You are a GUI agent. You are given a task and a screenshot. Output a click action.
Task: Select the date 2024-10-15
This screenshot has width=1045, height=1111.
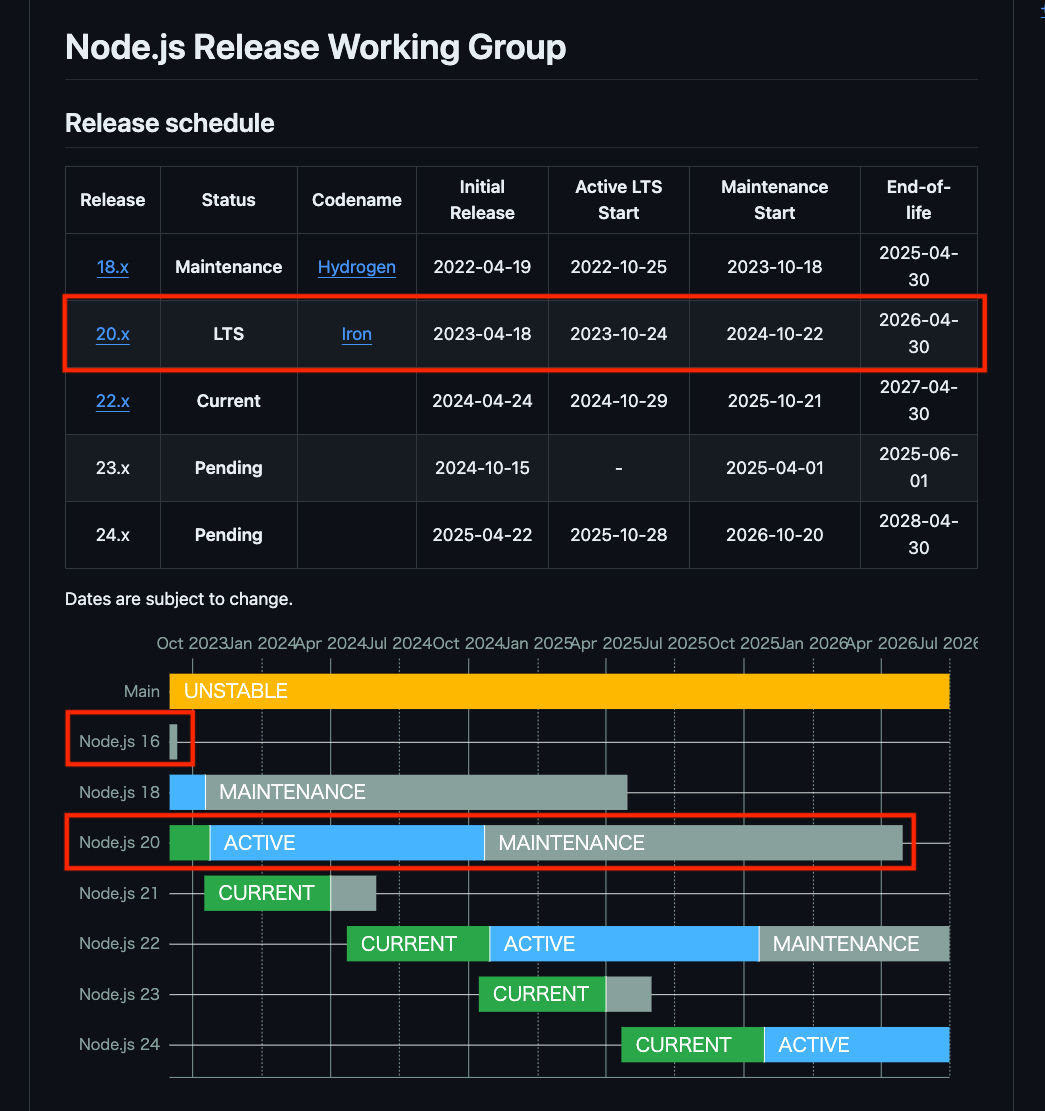482,468
